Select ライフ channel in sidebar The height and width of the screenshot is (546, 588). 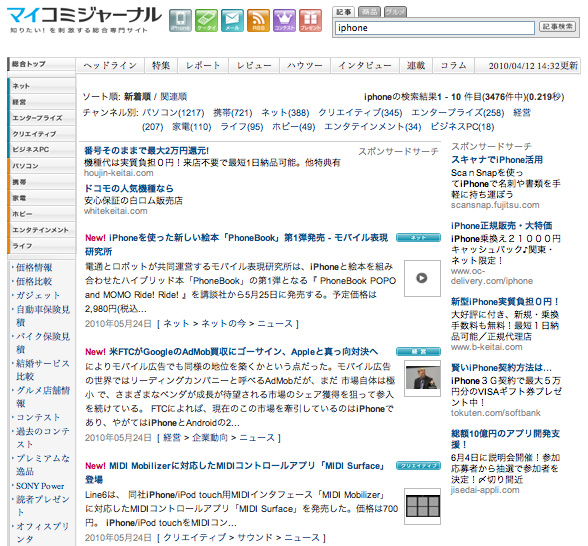tap(41, 246)
